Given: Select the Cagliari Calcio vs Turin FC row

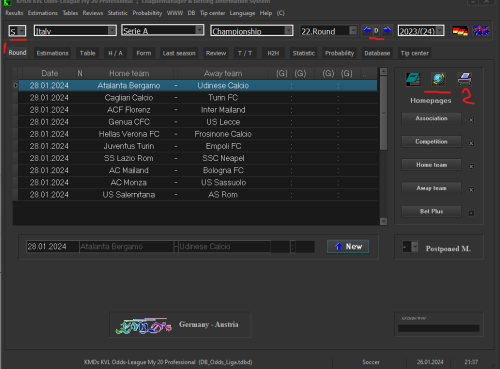Looking at the screenshot, I should pyautogui.click(x=198, y=98).
